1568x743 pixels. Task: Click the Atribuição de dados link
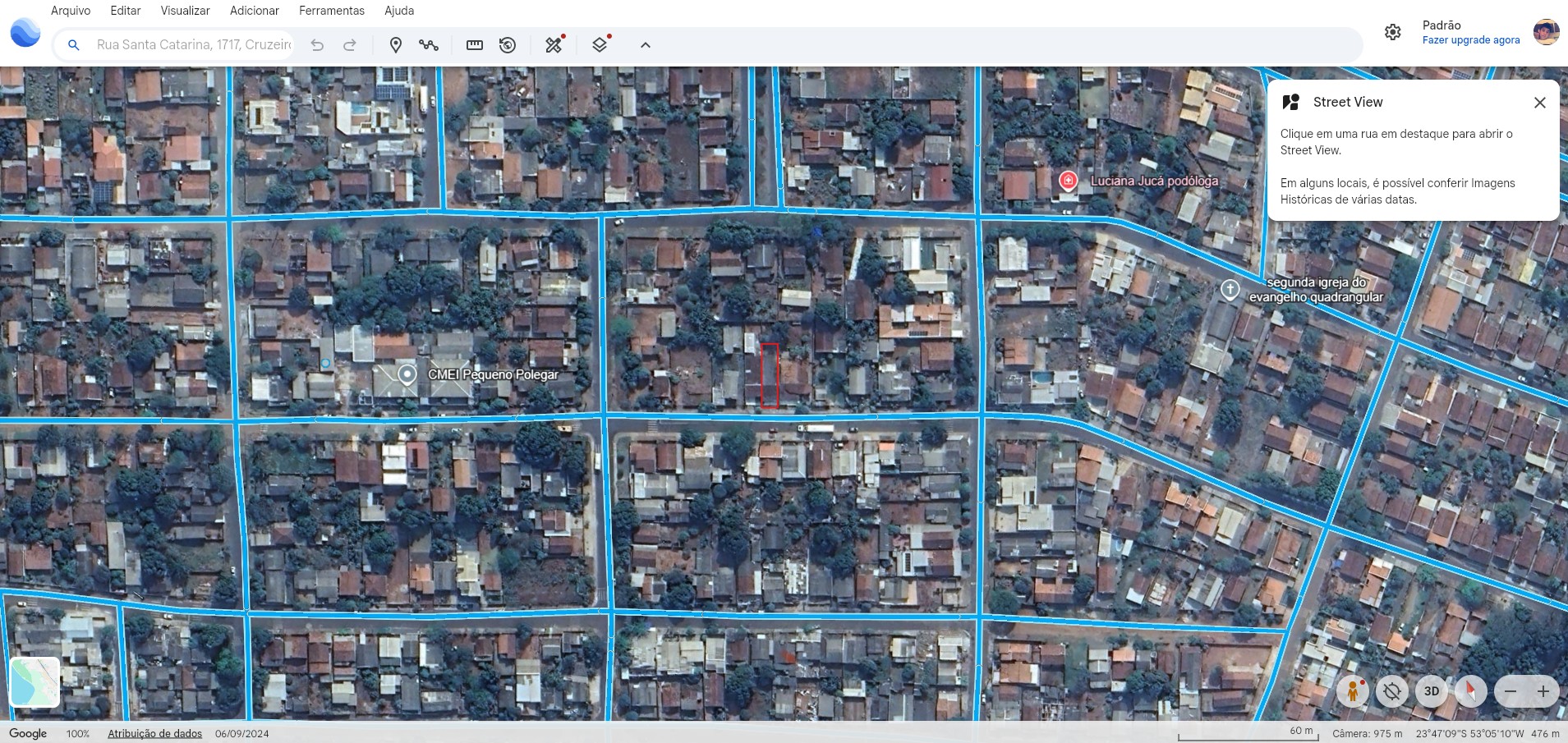point(155,734)
